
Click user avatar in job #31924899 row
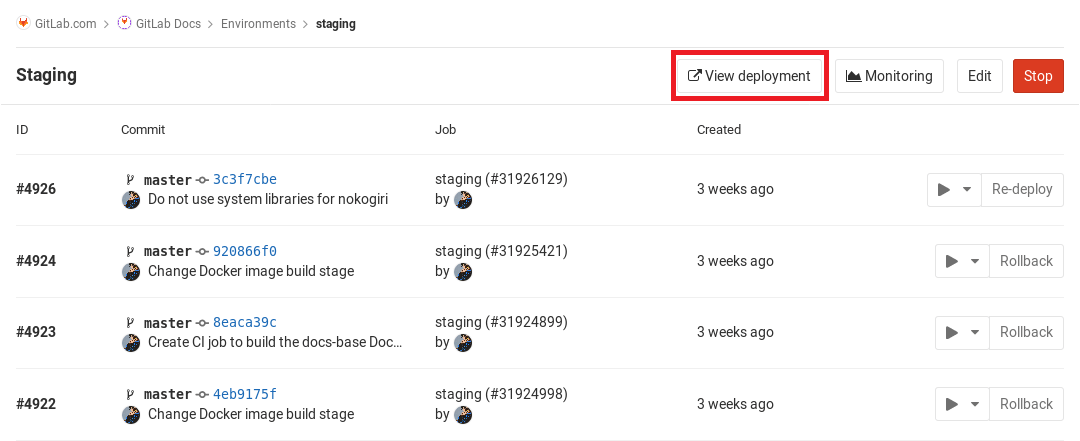point(463,342)
